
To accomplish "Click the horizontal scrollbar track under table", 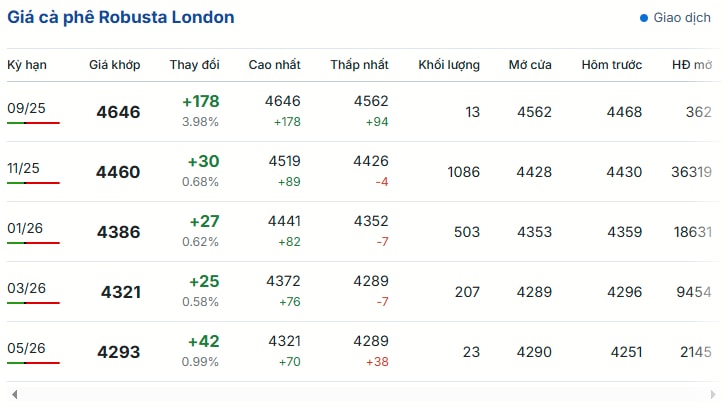I will (363, 394).
